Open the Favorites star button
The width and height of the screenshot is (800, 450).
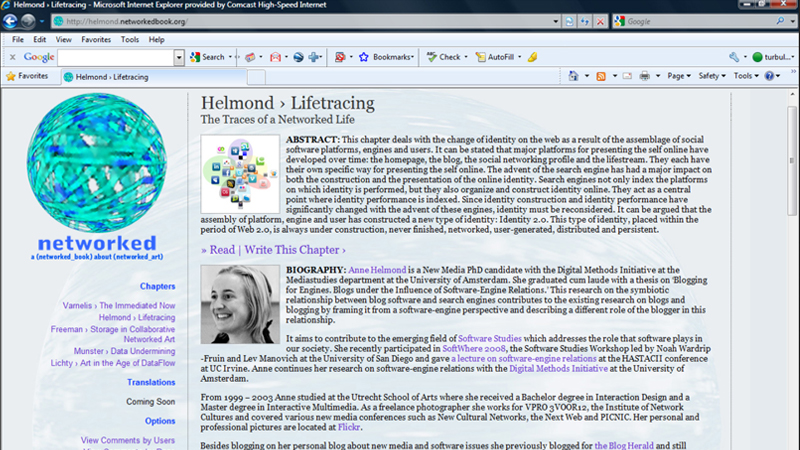27,76
